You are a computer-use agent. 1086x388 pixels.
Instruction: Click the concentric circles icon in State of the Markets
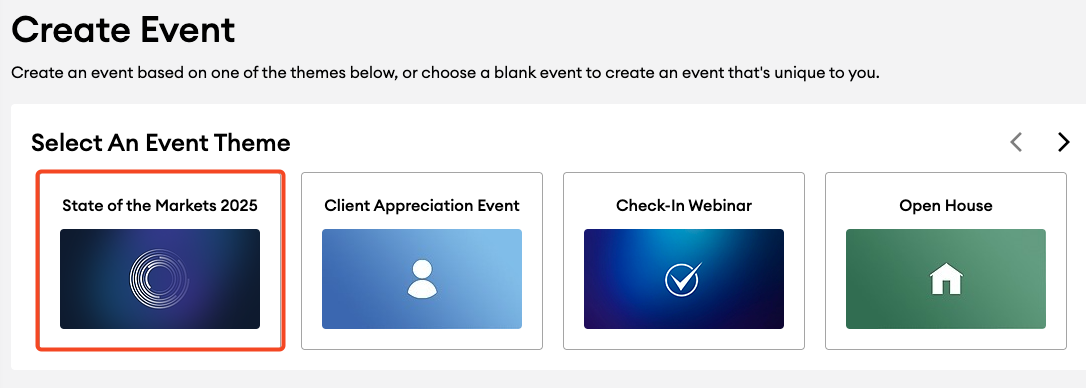159,279
